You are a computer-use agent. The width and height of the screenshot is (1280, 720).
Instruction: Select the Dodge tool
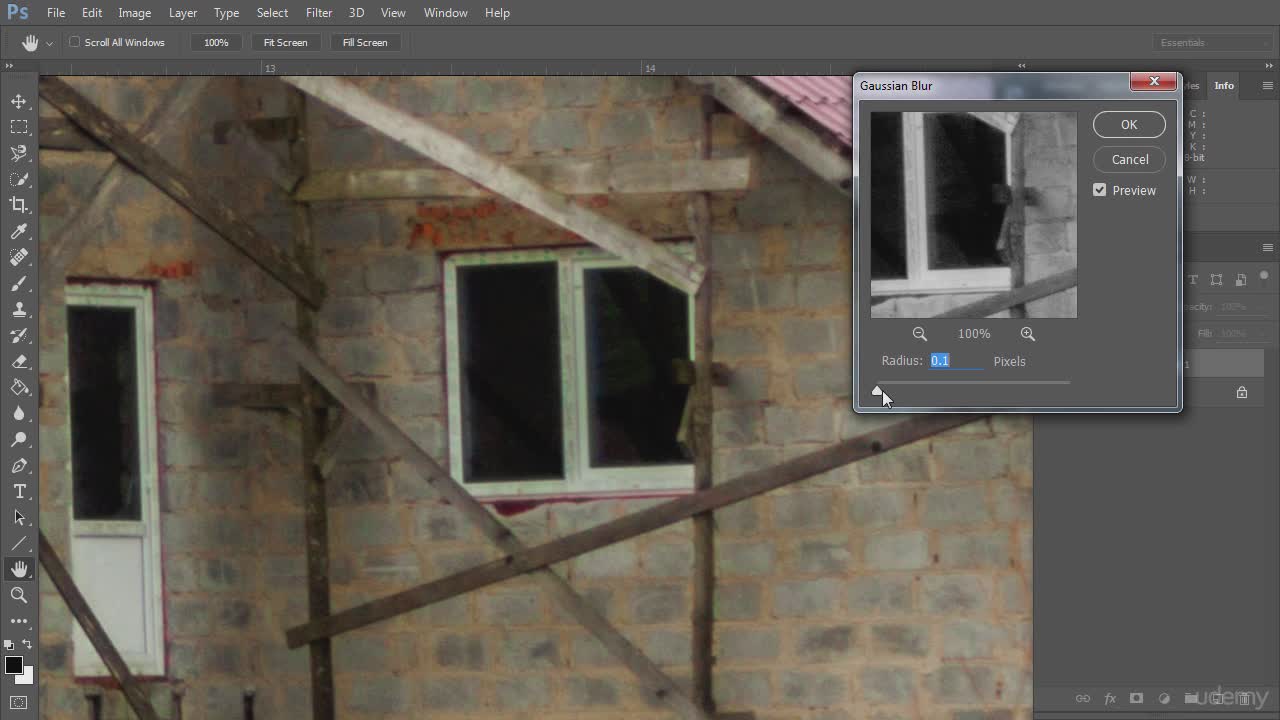click(x=19, y=439)
